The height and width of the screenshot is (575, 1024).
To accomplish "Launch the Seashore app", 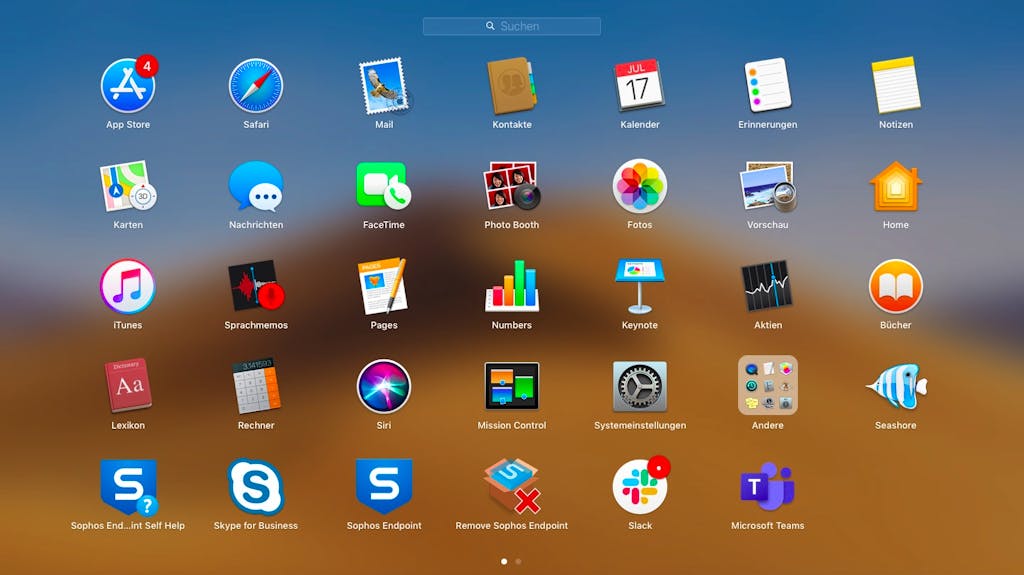I will [896, 386].
